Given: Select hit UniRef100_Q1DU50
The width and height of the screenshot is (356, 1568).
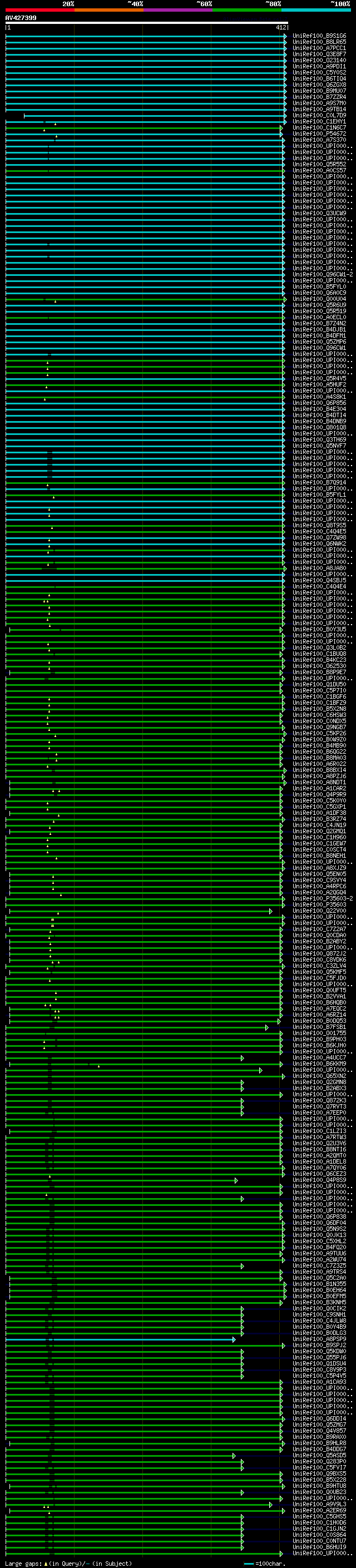Looking at the screenshot, I should (x=319, y=684).
